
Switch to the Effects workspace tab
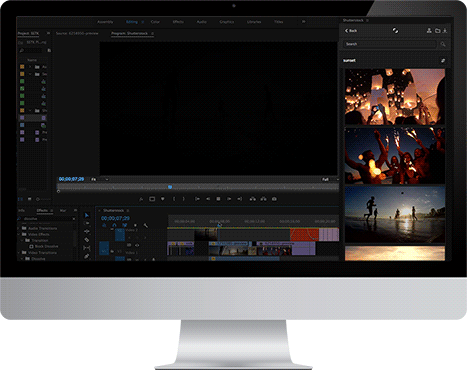[x=178, y=22]
